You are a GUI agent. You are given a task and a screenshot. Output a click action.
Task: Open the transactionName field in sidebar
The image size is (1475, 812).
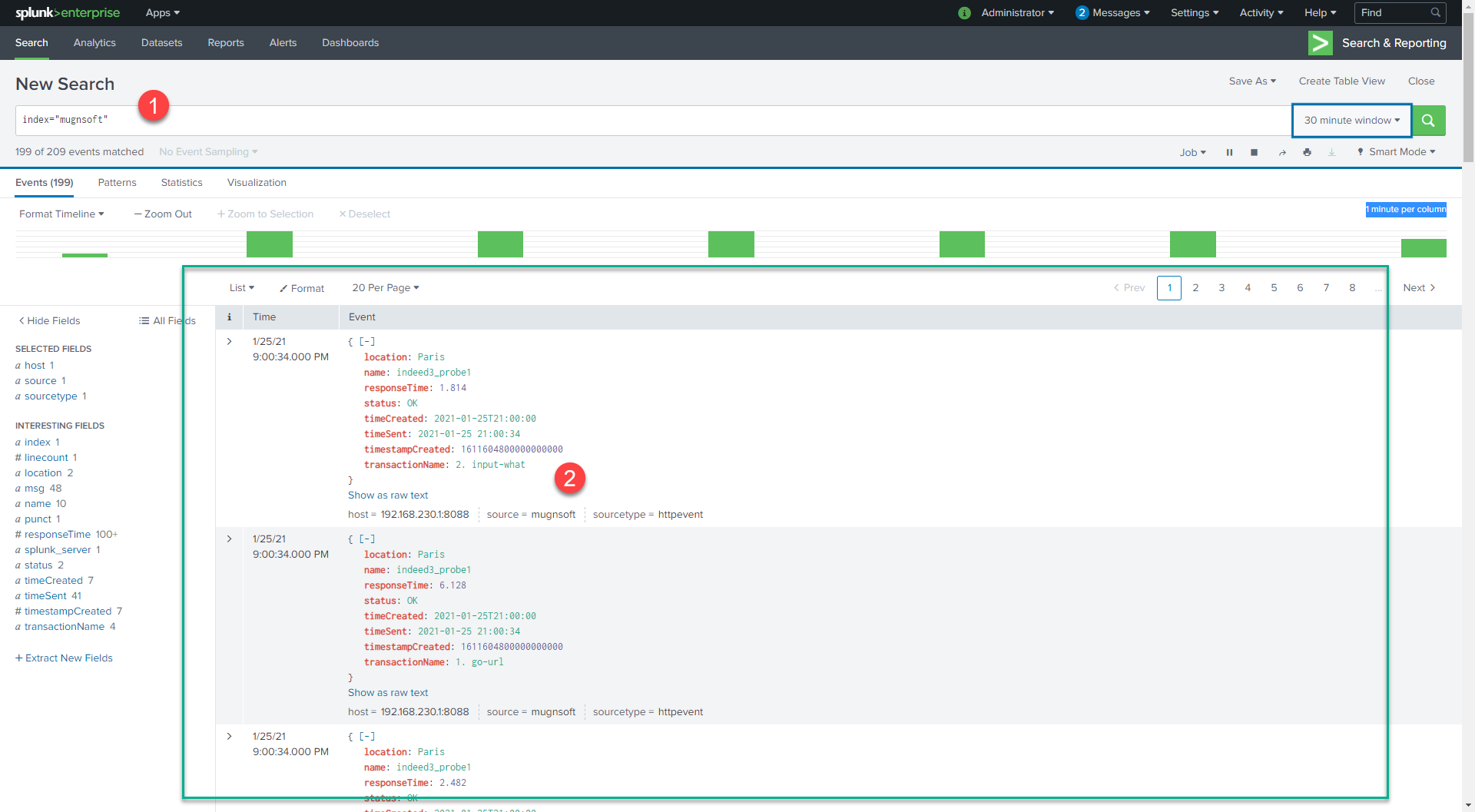click(65, 627)
